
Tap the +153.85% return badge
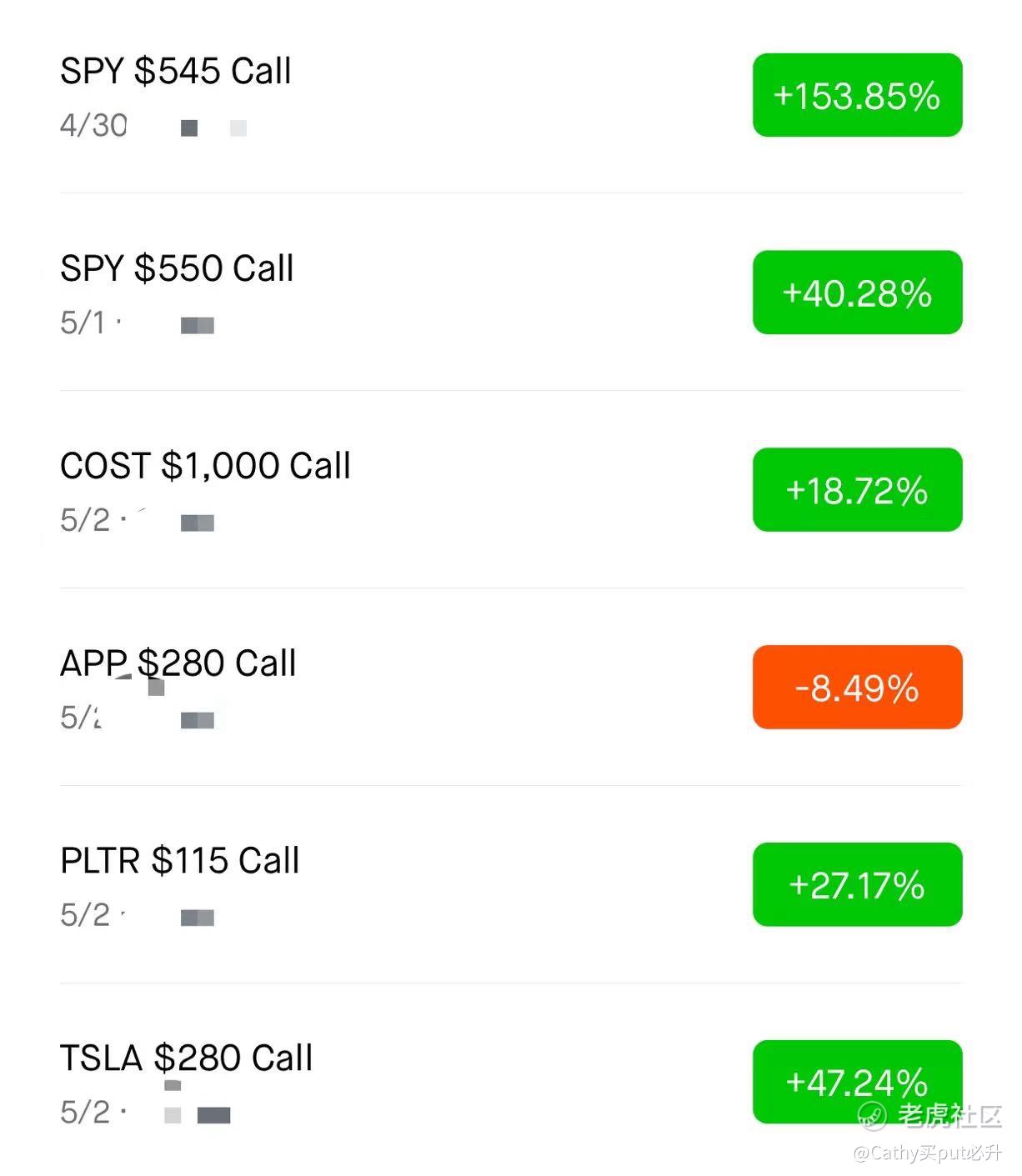point(857,95)
